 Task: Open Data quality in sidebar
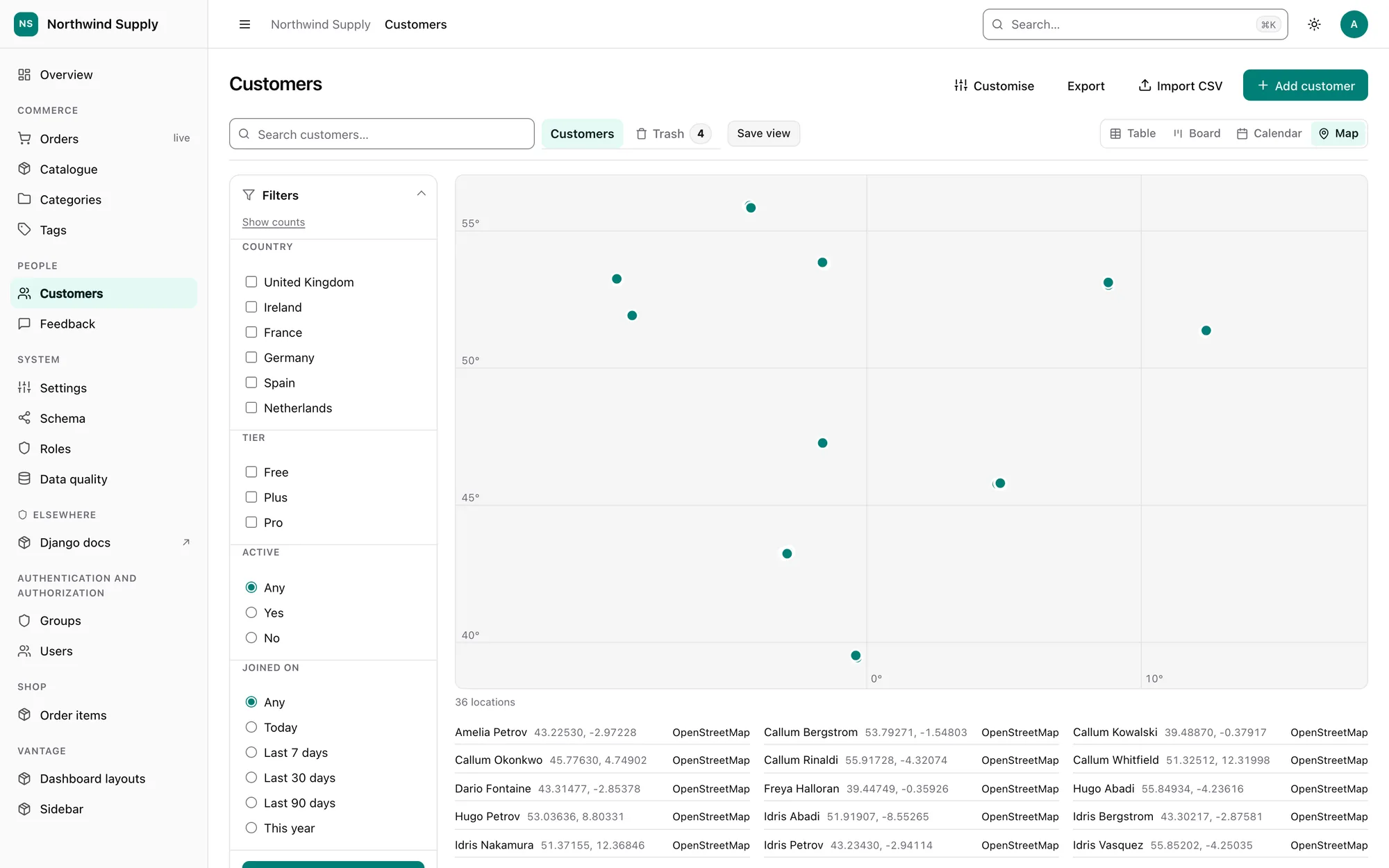(104, 479)
